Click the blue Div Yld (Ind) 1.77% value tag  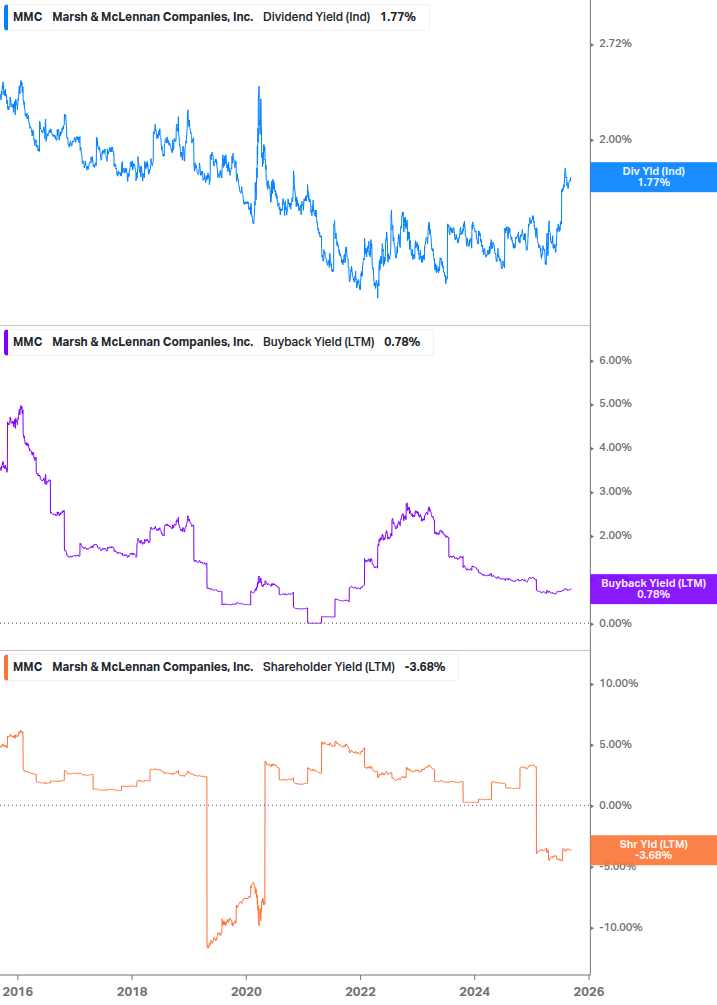[x=654, y=177]
